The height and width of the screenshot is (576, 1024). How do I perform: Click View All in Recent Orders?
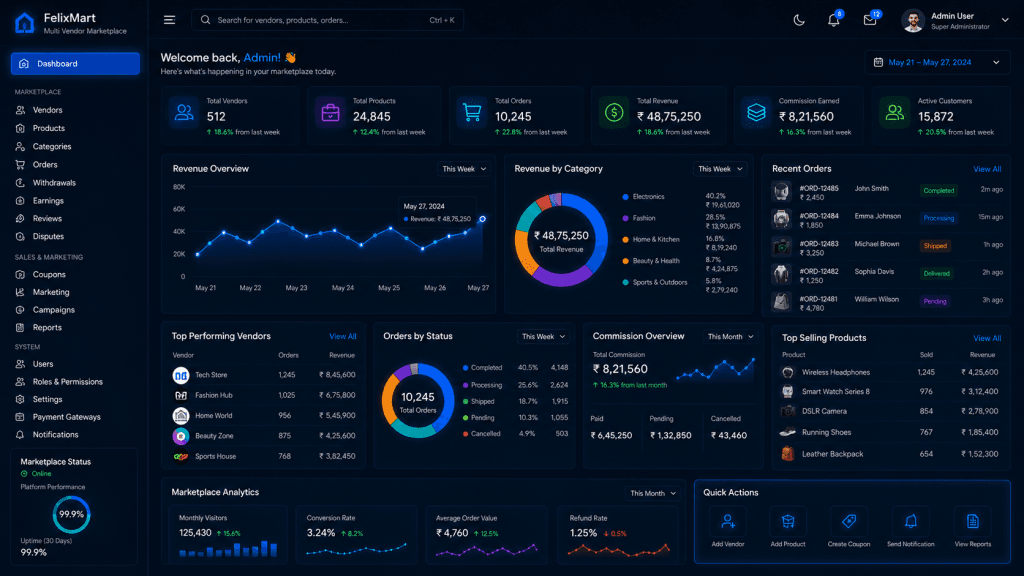987,169
